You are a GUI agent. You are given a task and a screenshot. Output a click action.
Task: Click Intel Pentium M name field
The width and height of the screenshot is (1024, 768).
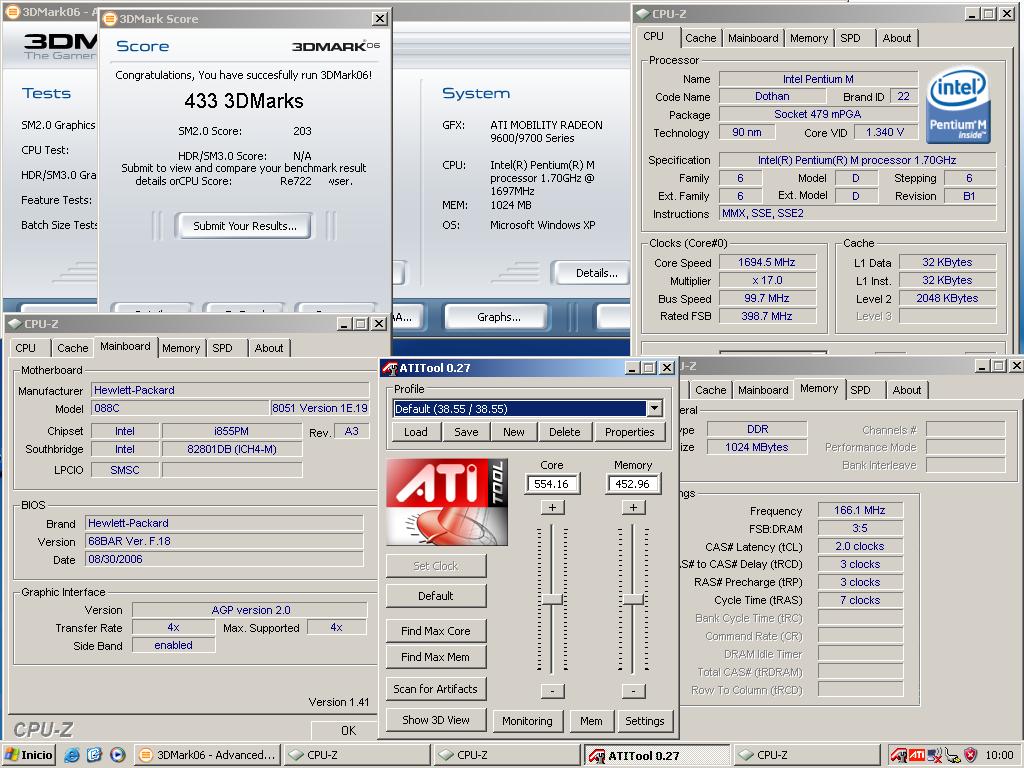coord(818,79)
